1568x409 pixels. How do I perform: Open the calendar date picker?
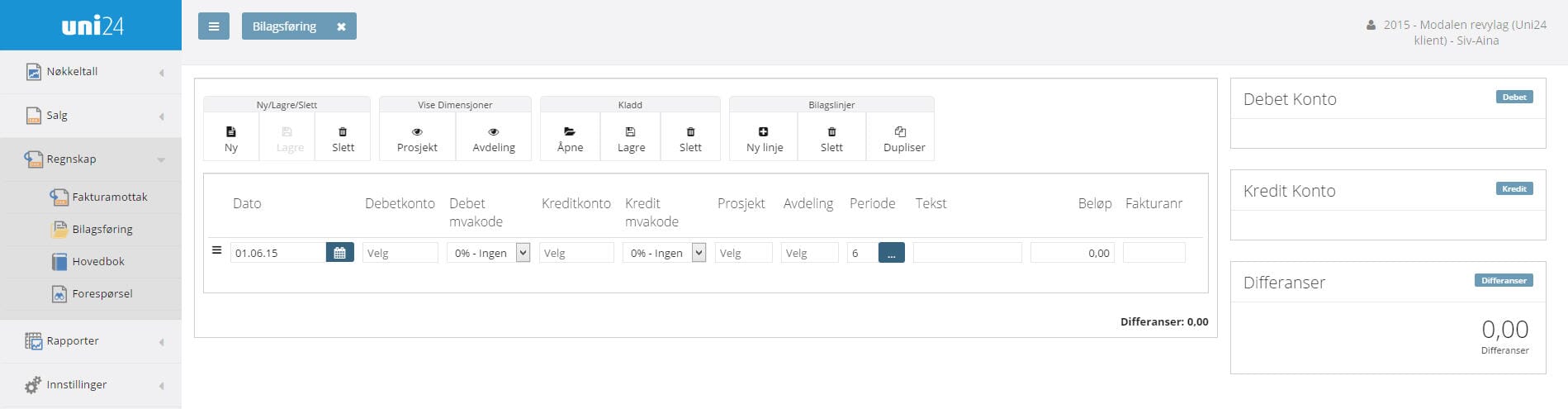(339, 253)
